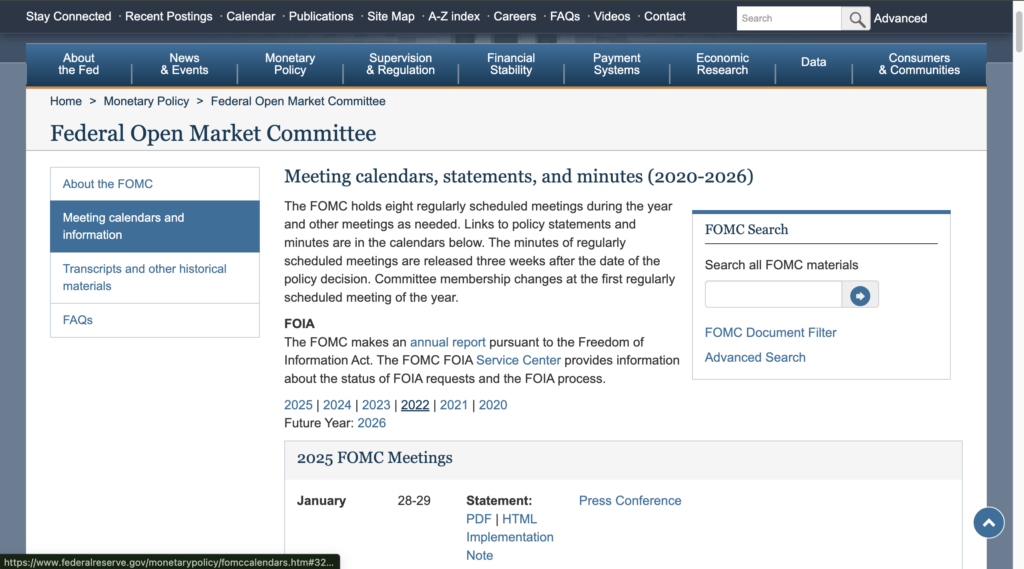Go to Monetary Policy in breadcrumb

(146, 101)
